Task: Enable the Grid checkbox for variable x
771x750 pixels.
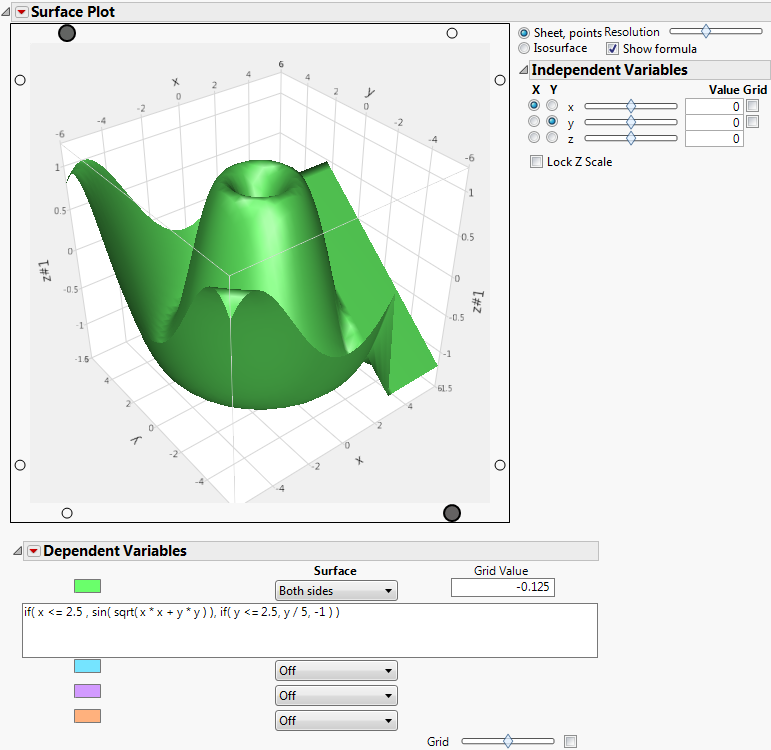Action: pyautogui.click(x=752, y=106)
